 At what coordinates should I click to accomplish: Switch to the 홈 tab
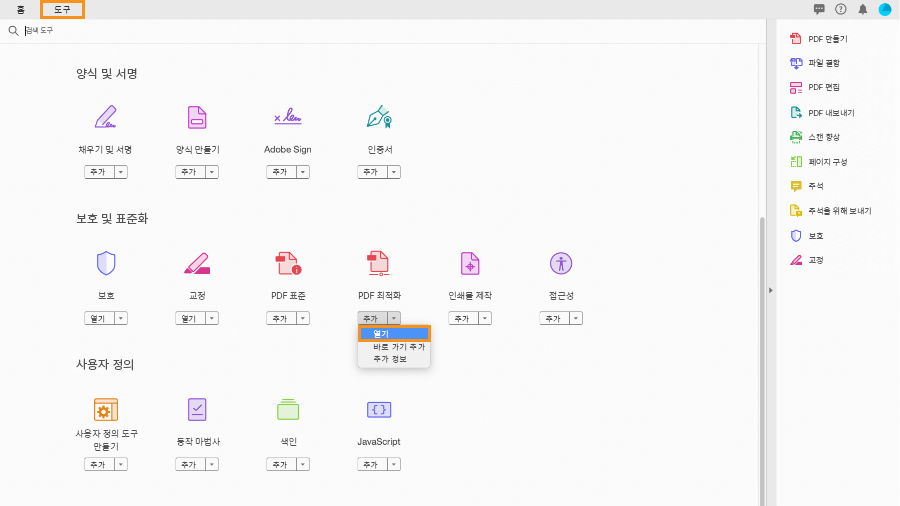(x=21, y=9)
